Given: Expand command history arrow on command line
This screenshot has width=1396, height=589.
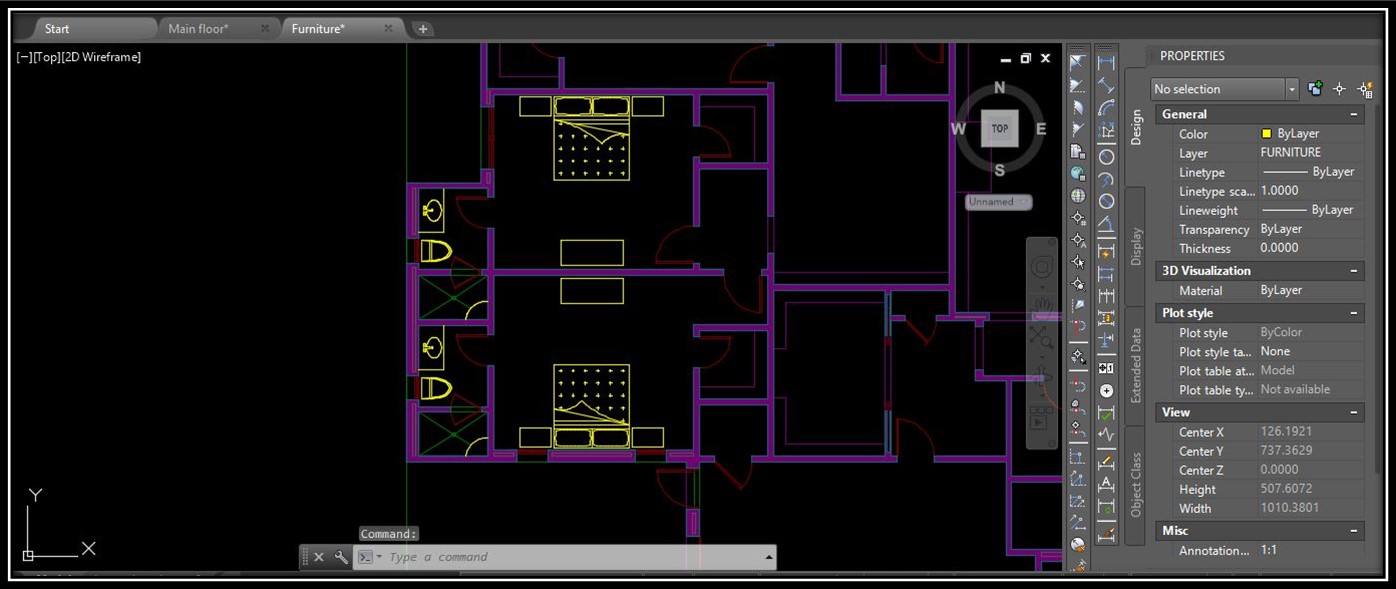Looking at the screenshot, I should [768, 557].
